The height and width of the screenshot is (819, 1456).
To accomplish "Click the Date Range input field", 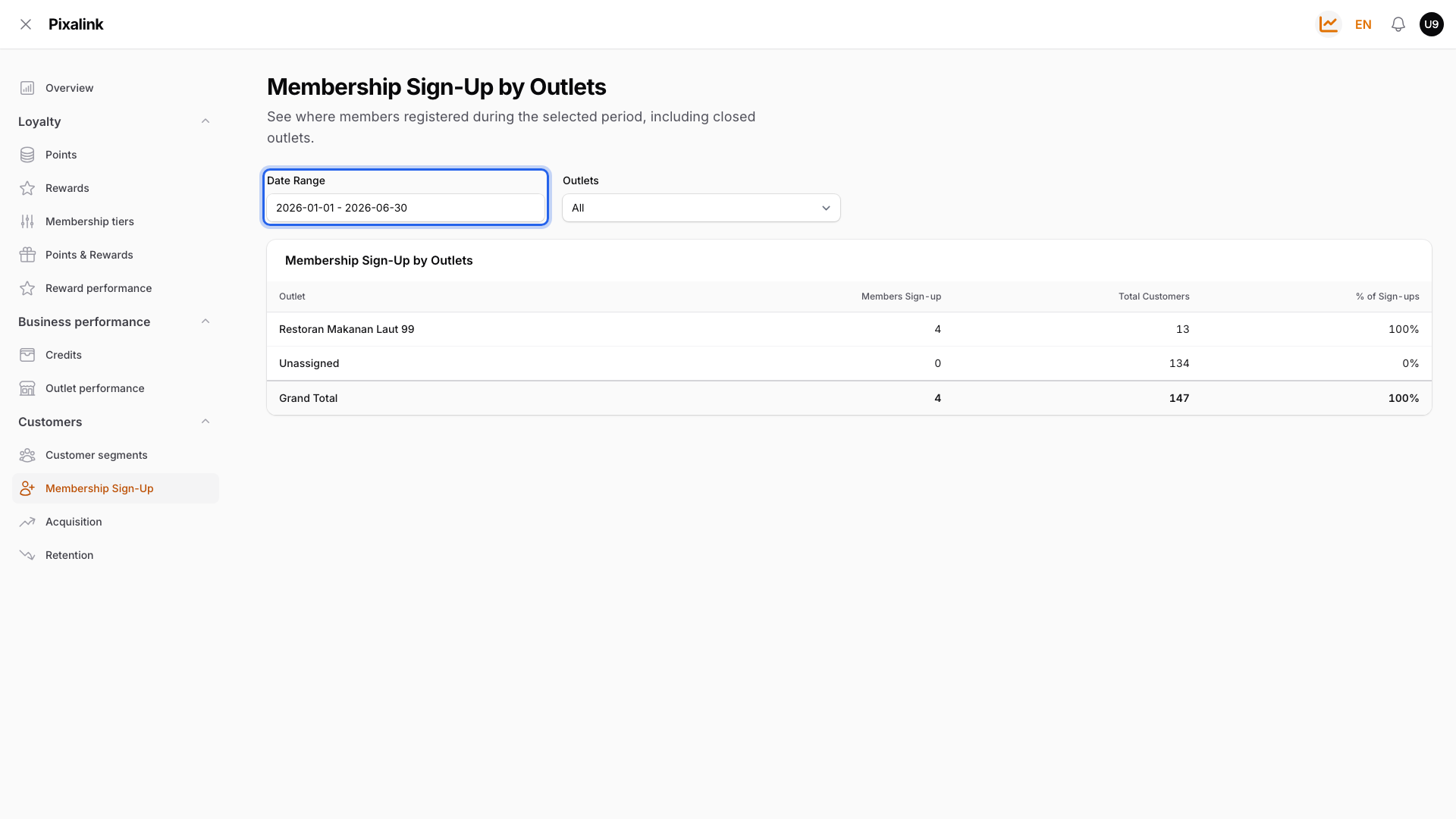I will [x=406, y=208].
